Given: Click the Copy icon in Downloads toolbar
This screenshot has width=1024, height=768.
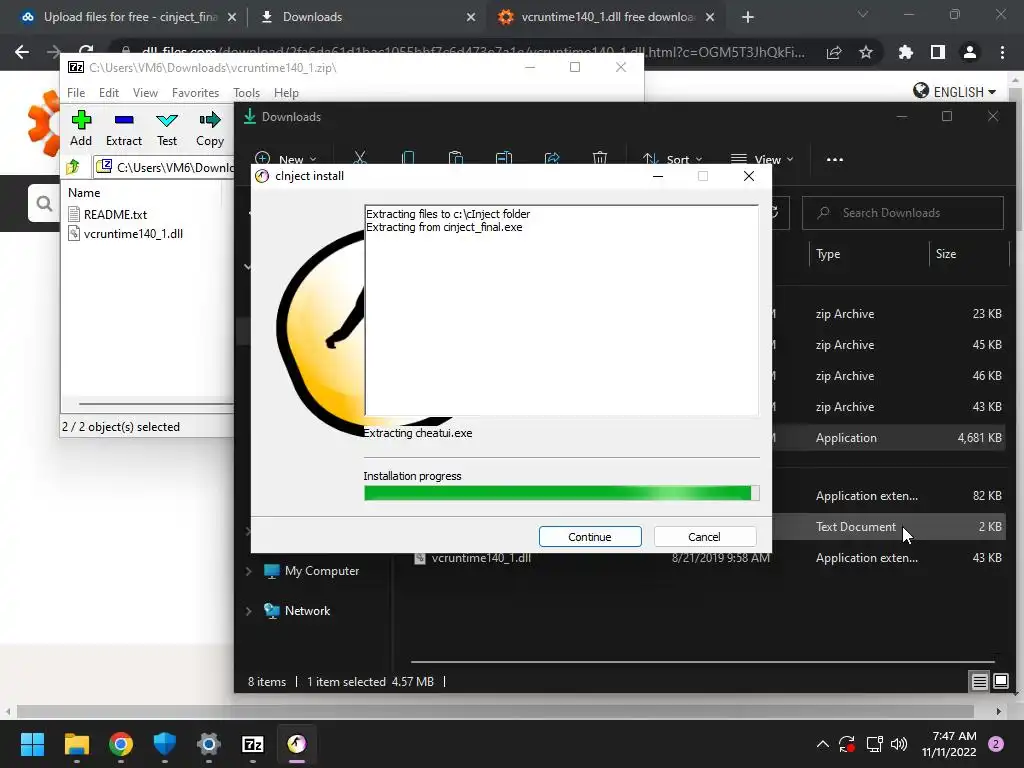Looking at the screenshot, I should [x=408, y=159].
